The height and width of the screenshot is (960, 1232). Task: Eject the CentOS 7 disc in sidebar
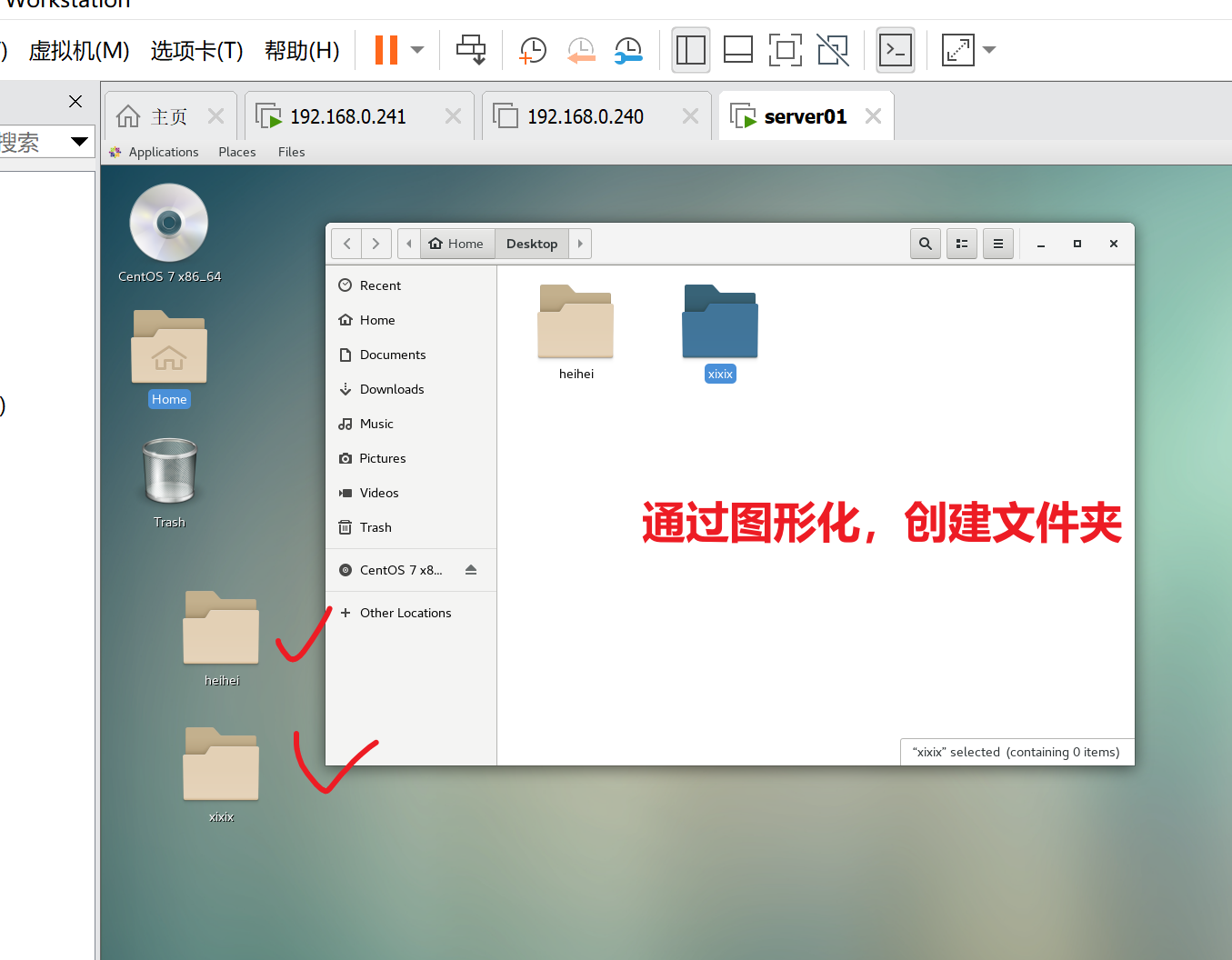(470, 570)
